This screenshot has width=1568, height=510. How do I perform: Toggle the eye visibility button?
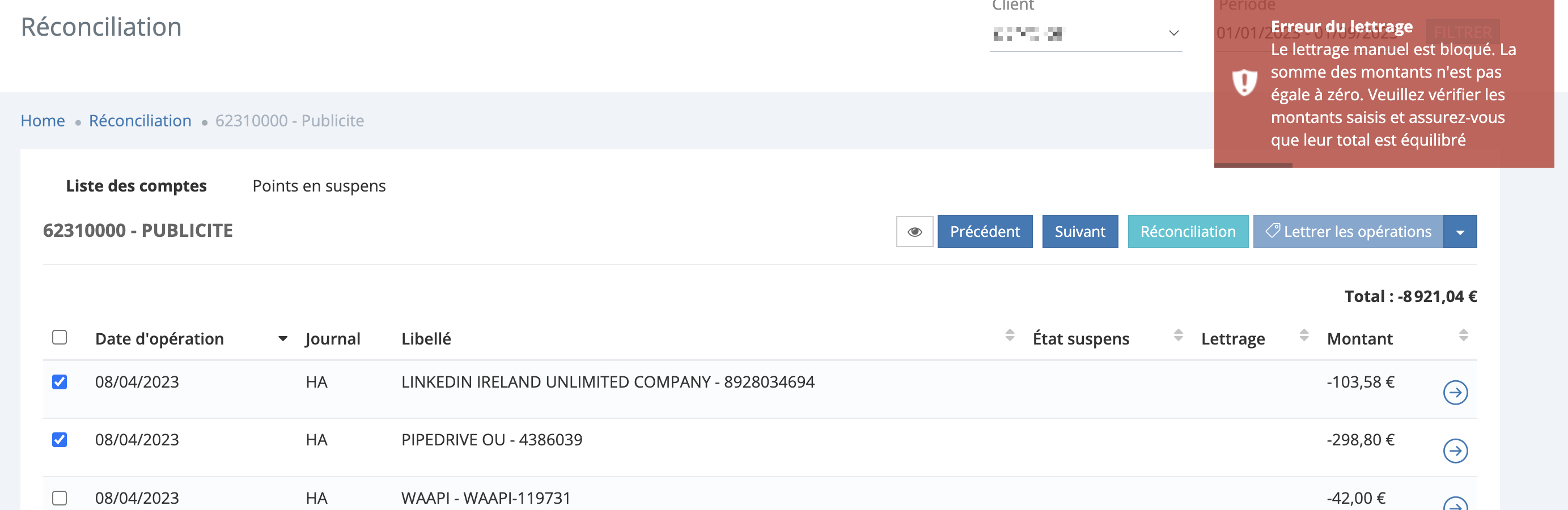point(914,231)
